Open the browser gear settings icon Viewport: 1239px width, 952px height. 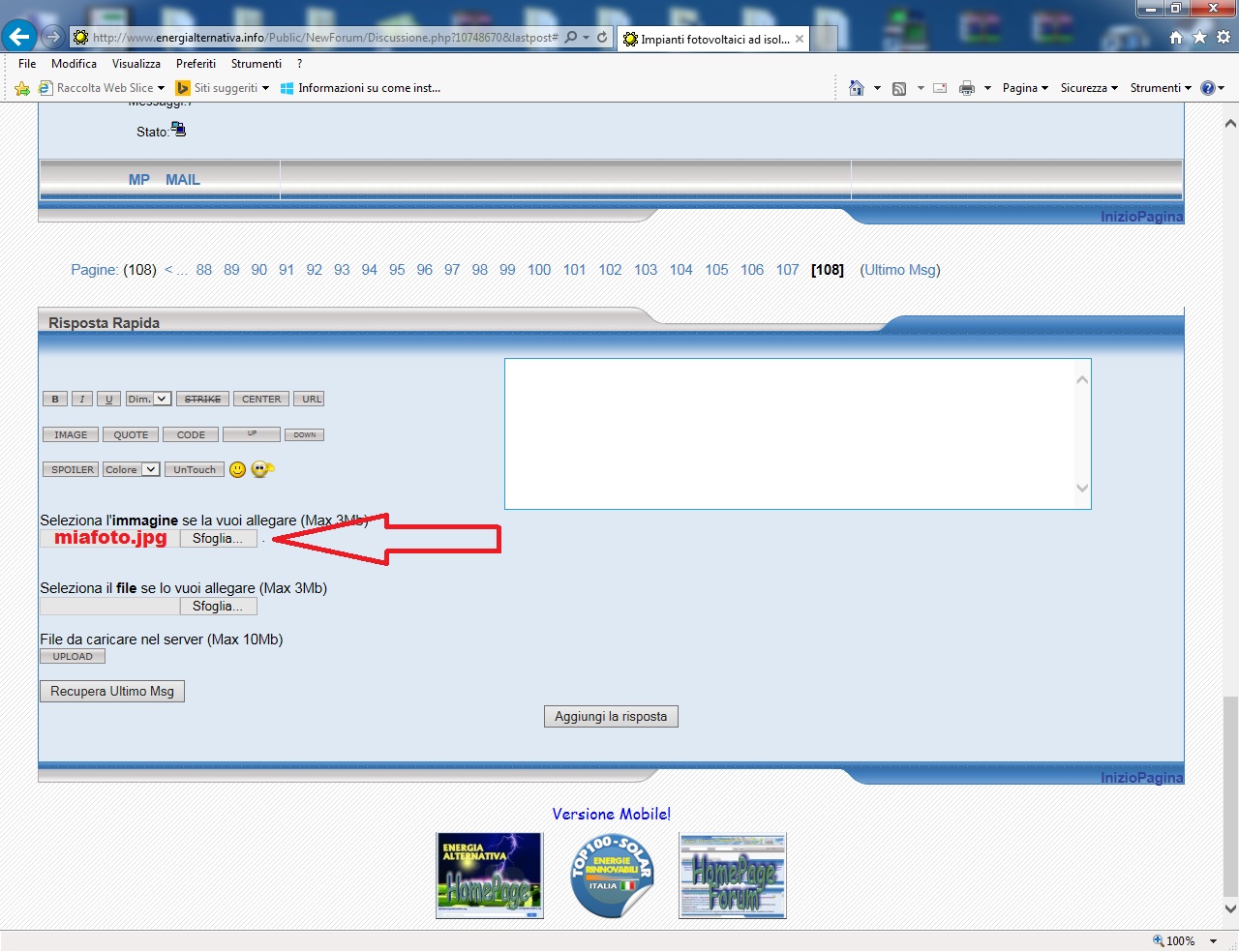click(1224, 38)
